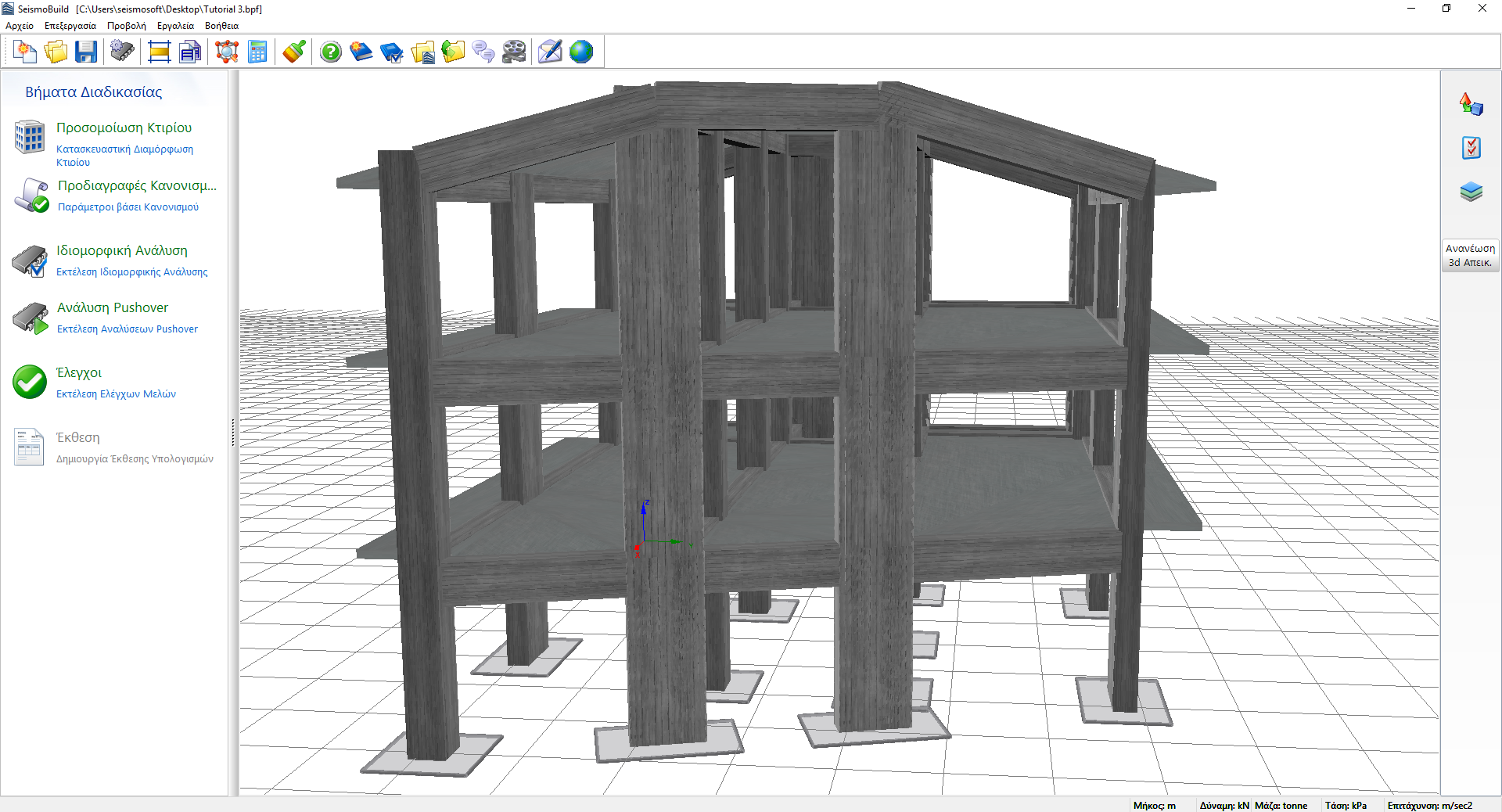Screen dimensions: 1502x812
Task: Click the stacked layers icon on right
Action: pyautogui.click(x=1471, y=192)
